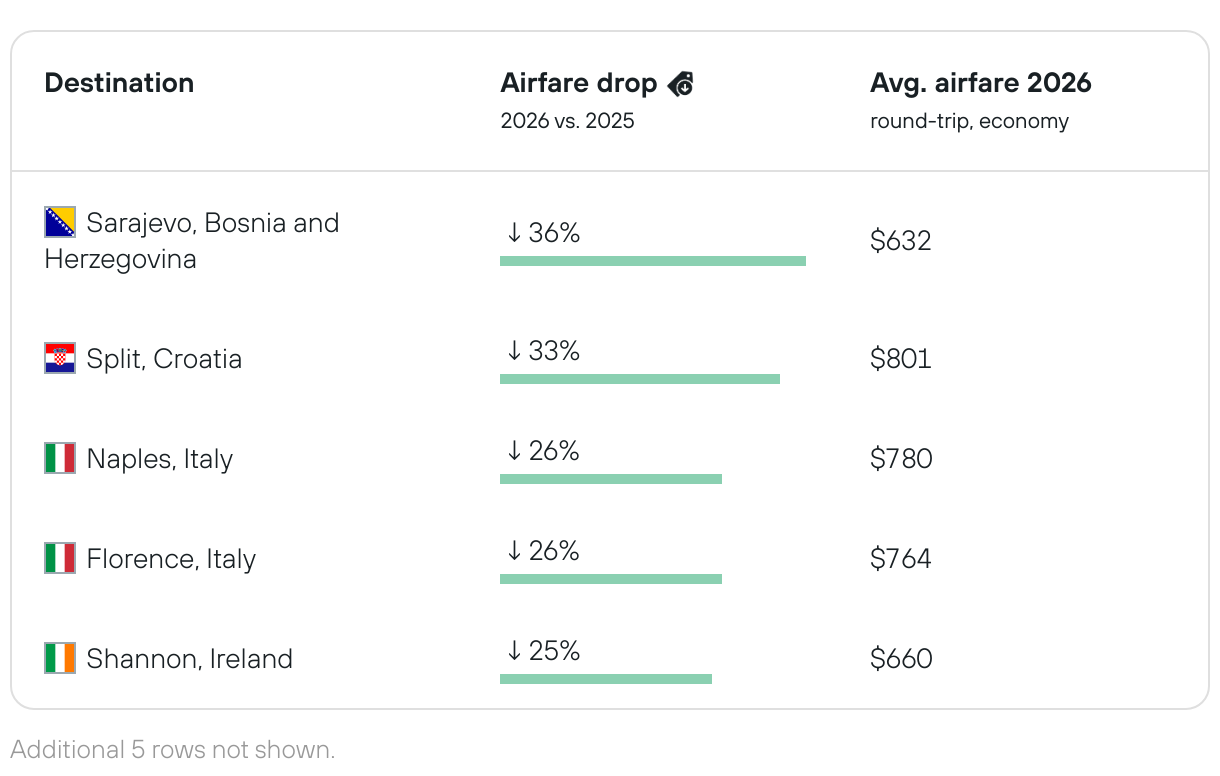This screenshot has width=1220, height=776.
Task: Click the Bosnia and Herzegovina flag icon
Action: (60, 222)
